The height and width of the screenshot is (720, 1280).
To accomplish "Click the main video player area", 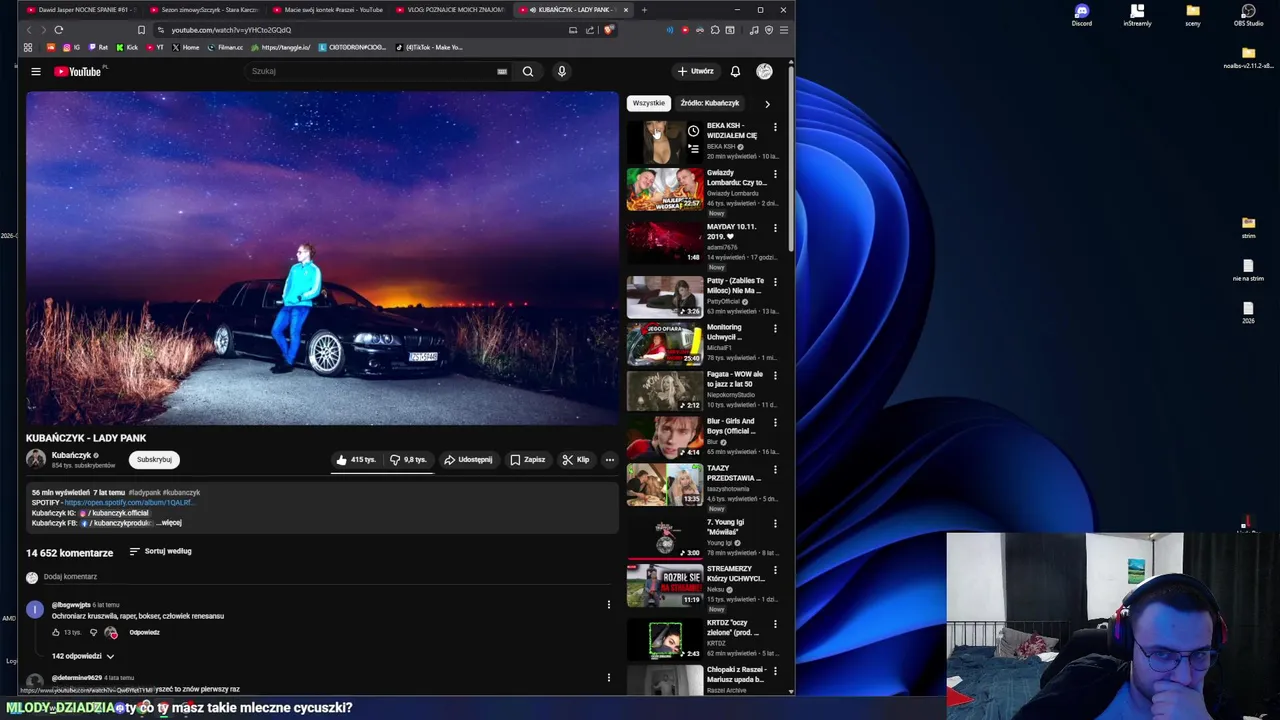I will 322,258.
